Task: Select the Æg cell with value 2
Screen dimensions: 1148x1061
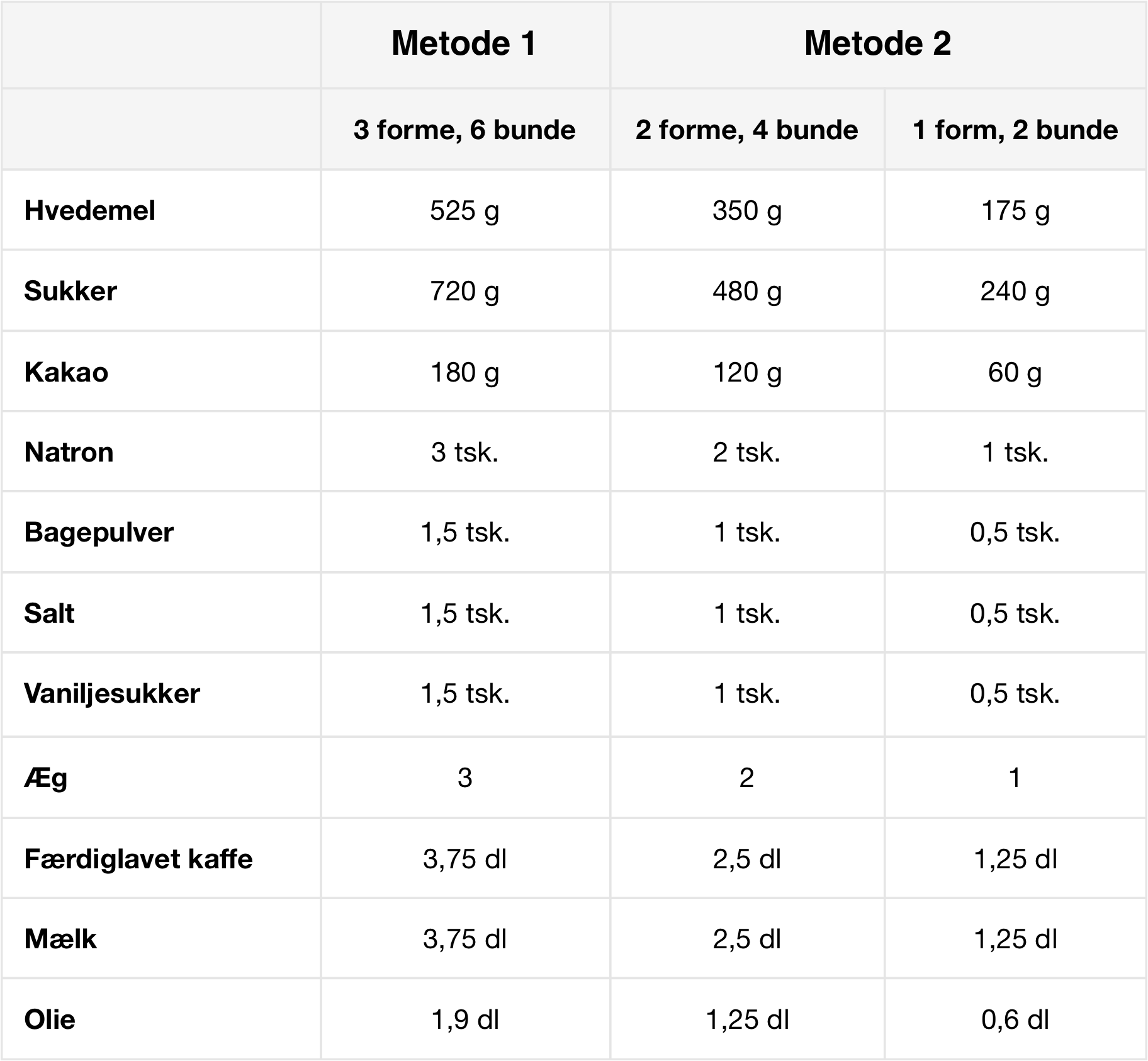Action: coord(746,778)
